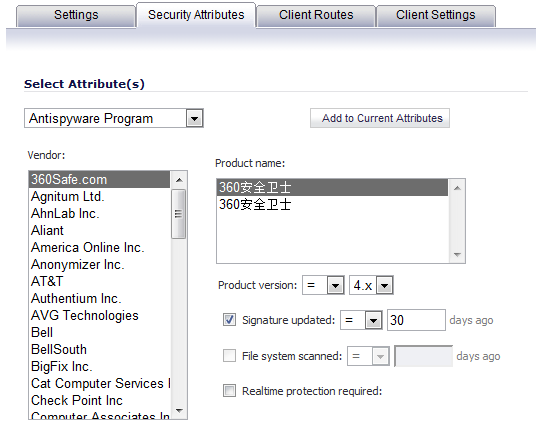The height and width of the screenshot is (430, 540).
Task: Select AT&T in the Vendor list
Action: [x=99, y=281]
